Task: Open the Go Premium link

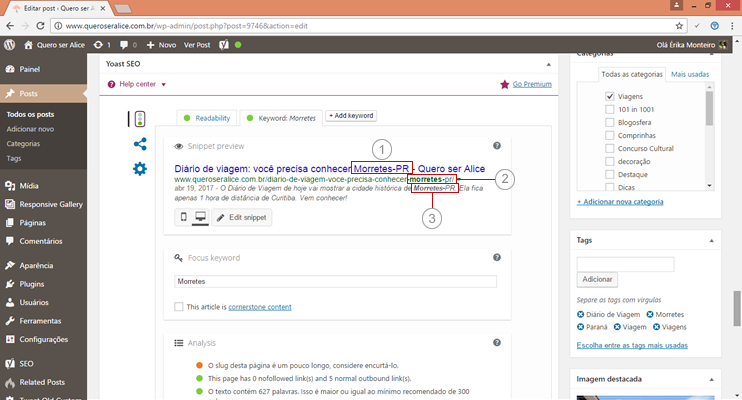Action: click(532, 84)
